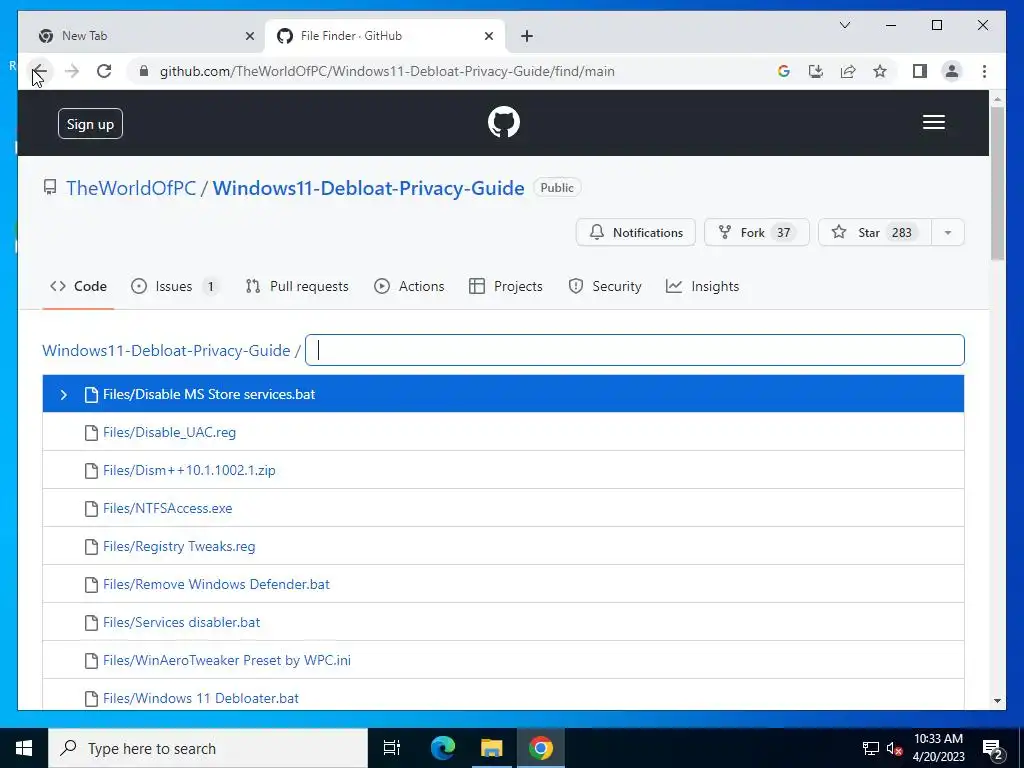Open the Pull requests tab
The height and width of the screenshot is (768, 1024).
pyautogui.click(x=297, y=286)
